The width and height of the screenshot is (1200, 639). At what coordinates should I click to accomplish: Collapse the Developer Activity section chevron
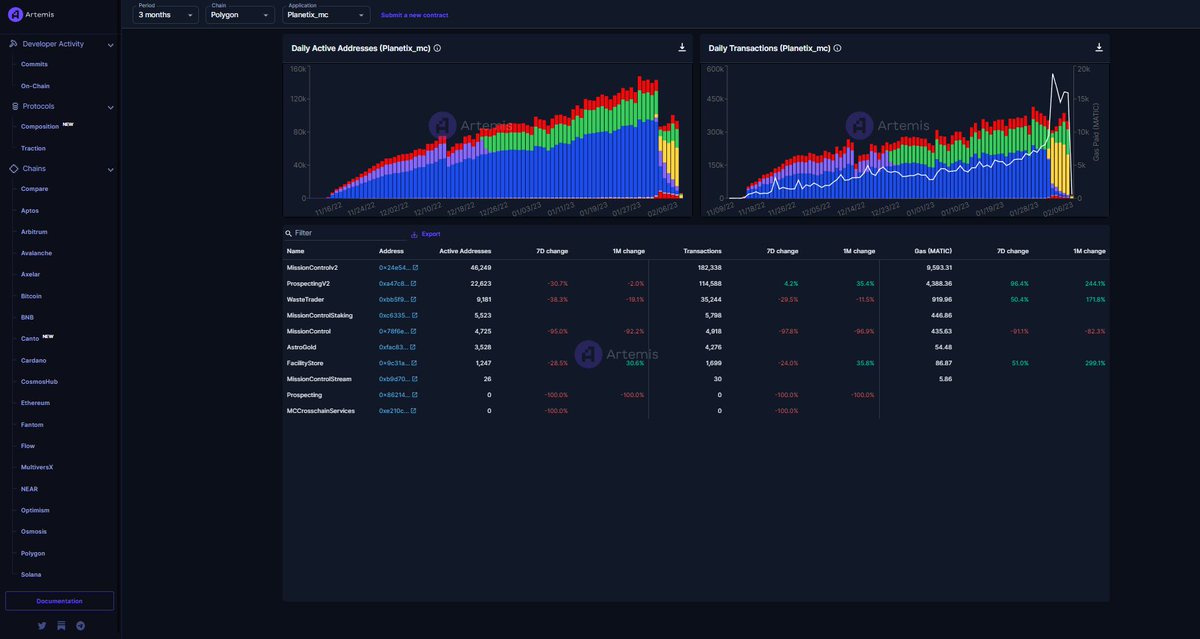point(110,43)
